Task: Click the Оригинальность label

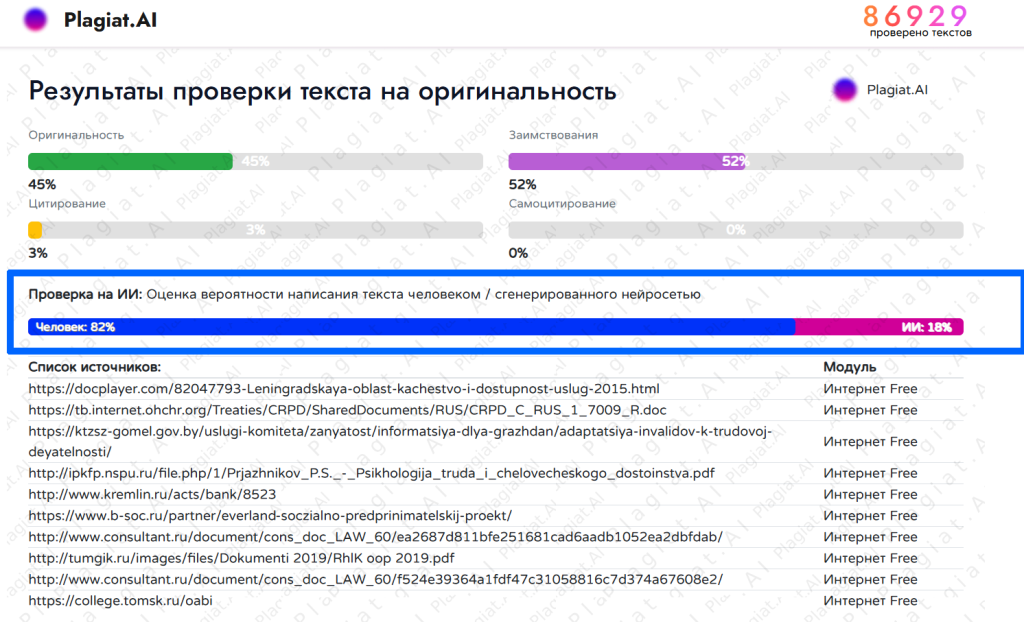Action: [x=76, y=135]
